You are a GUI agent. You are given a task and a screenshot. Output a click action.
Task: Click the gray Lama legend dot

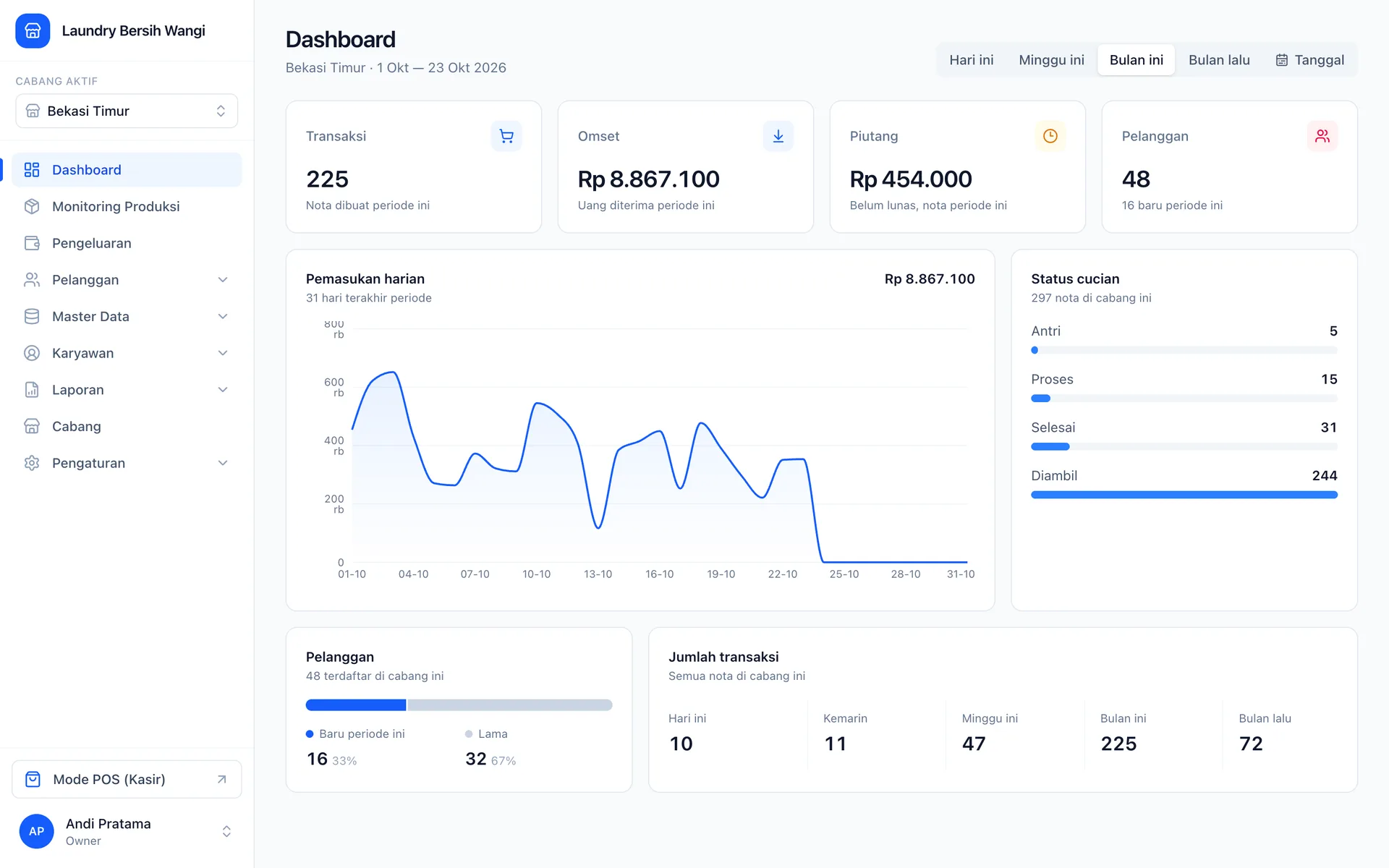pos(469,733)
